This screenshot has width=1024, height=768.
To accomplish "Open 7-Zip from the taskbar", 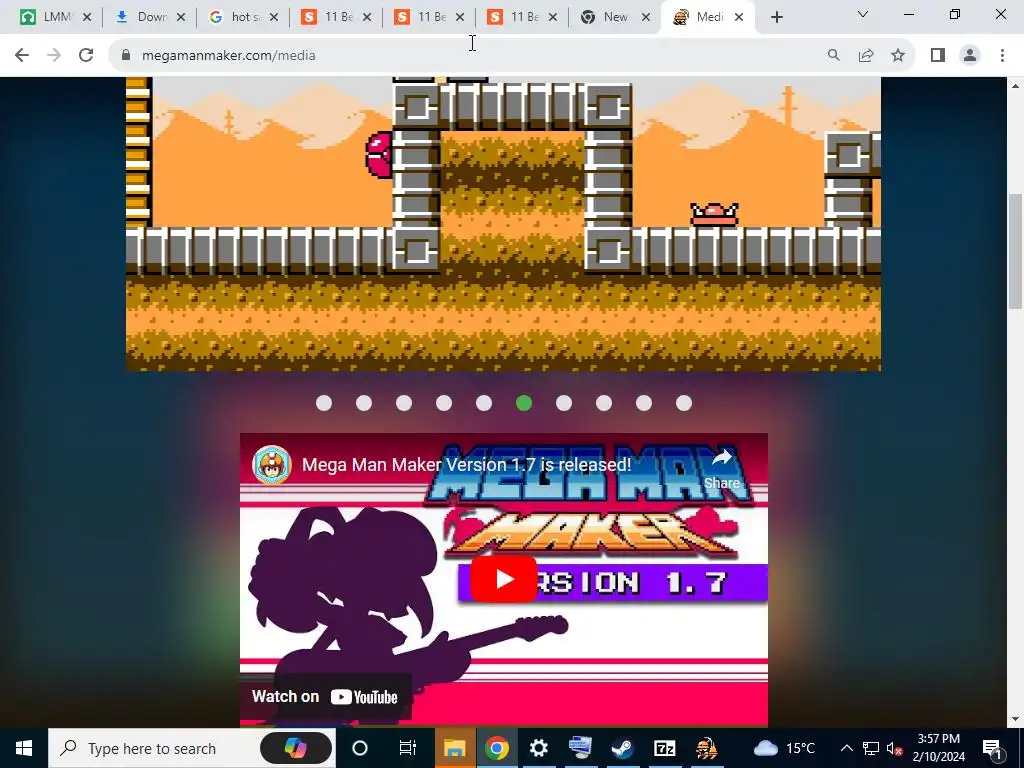I will coord(664,748).
